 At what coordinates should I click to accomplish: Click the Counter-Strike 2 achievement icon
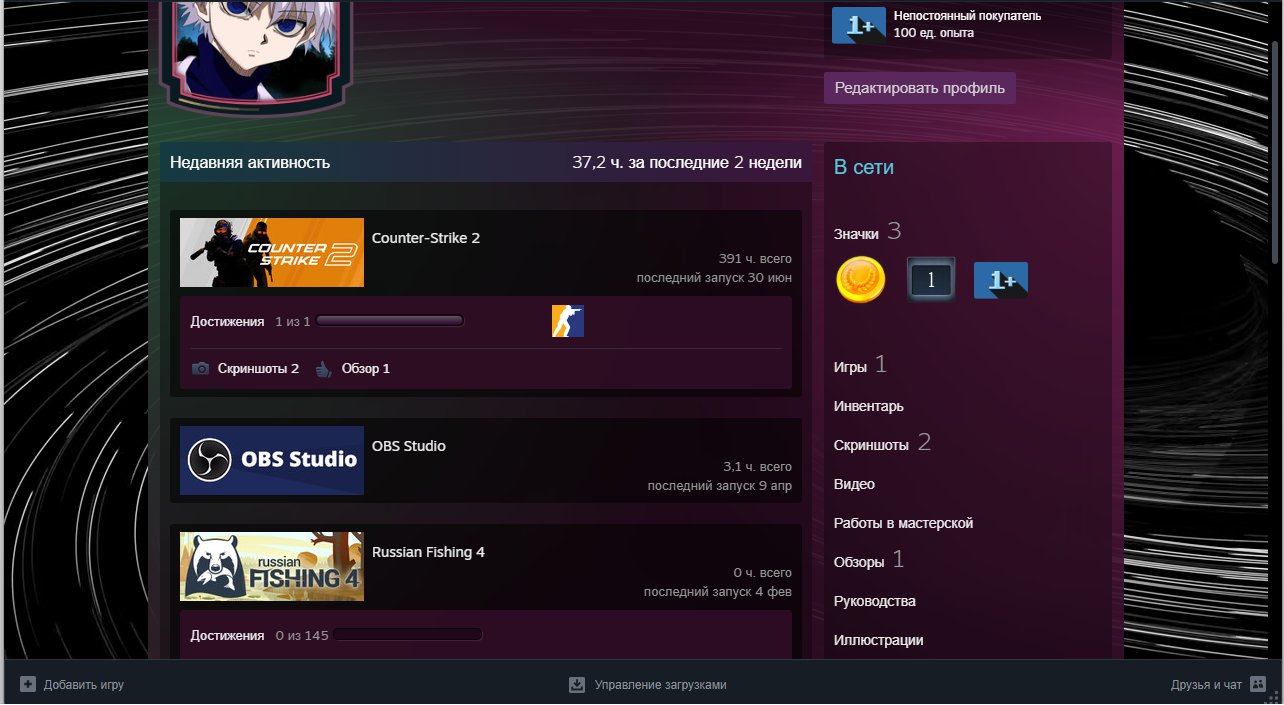pos(568,321)
